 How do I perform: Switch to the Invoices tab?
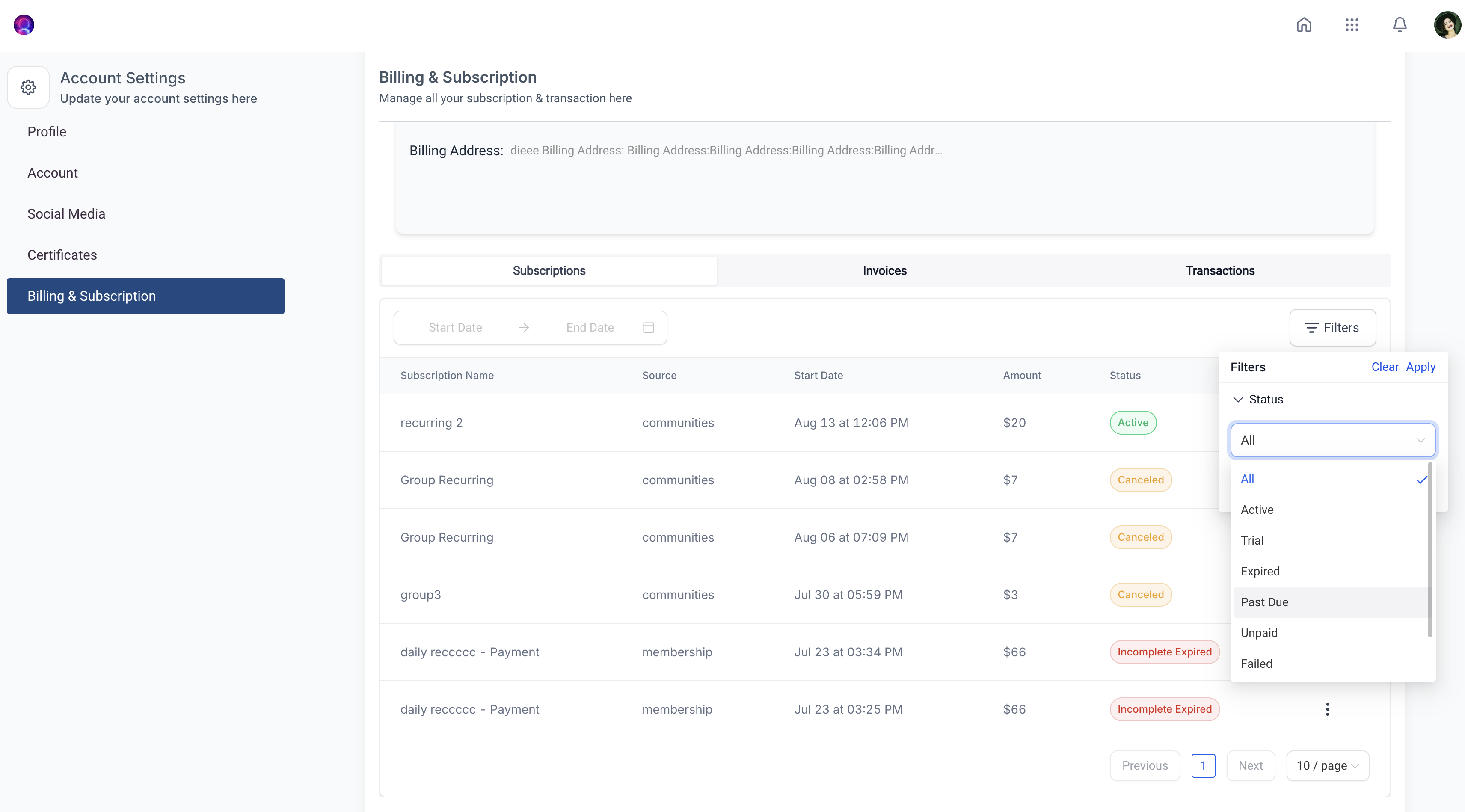click(884, 271)
